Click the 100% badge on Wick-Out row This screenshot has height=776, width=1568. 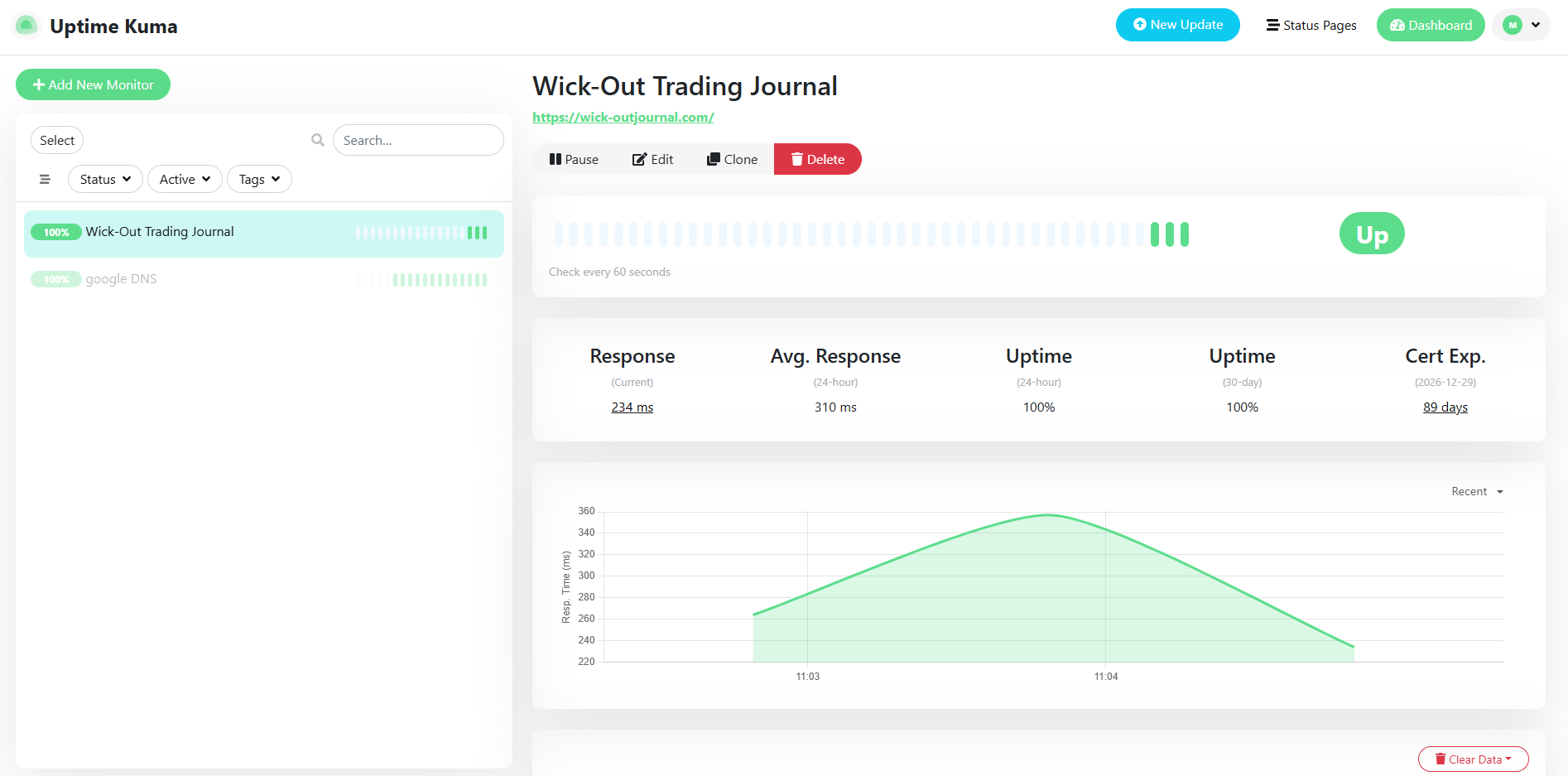56,232
